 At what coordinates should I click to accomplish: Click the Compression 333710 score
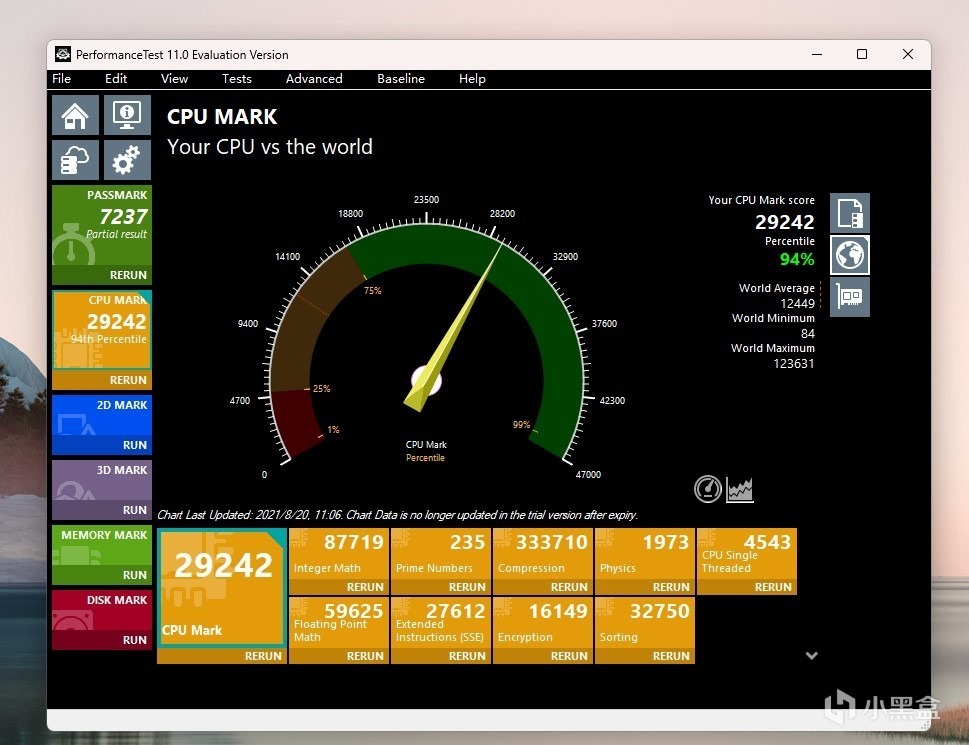coord(552,542)
